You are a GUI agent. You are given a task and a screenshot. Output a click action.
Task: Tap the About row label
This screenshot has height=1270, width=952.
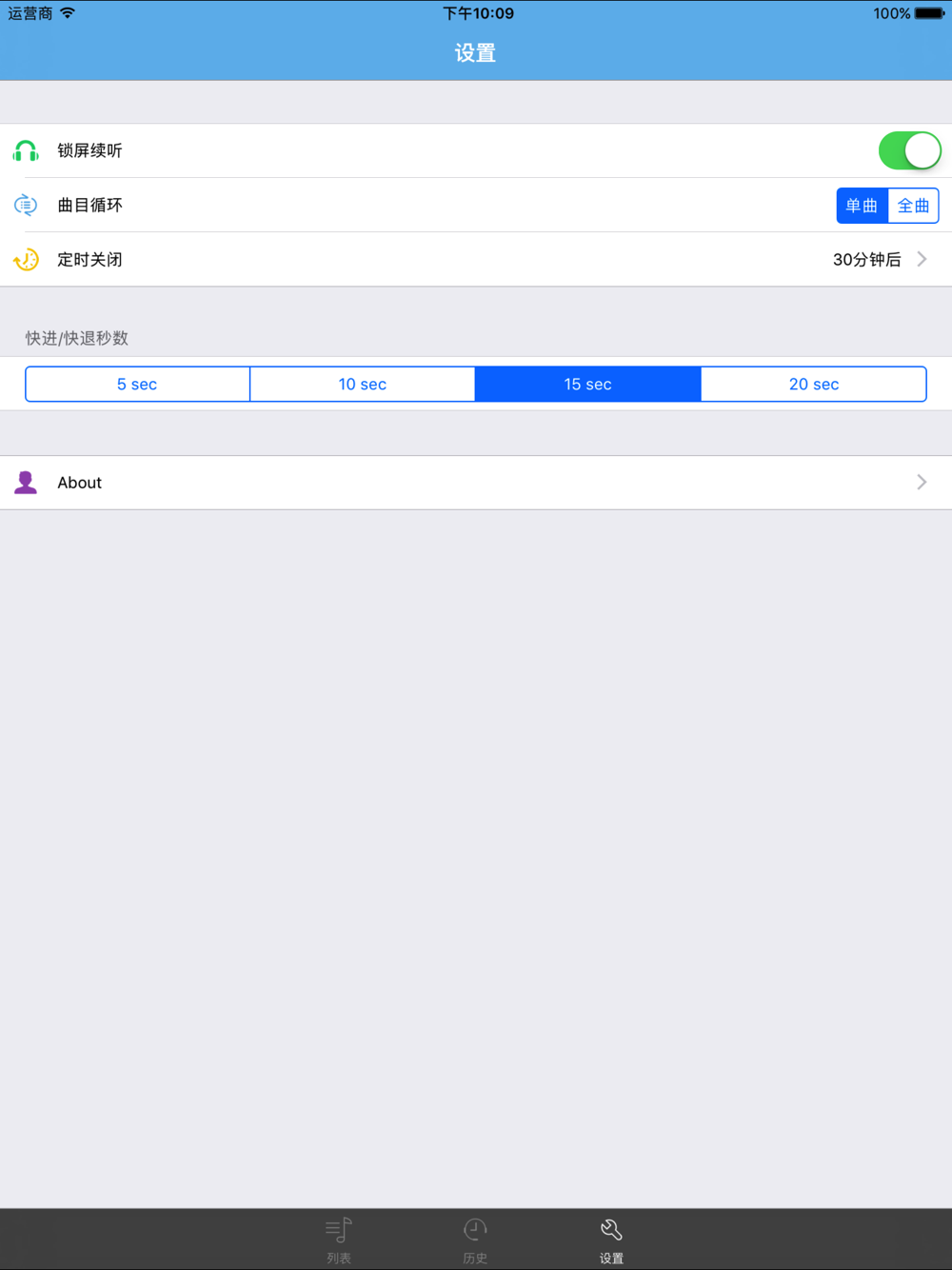point(80,483)
